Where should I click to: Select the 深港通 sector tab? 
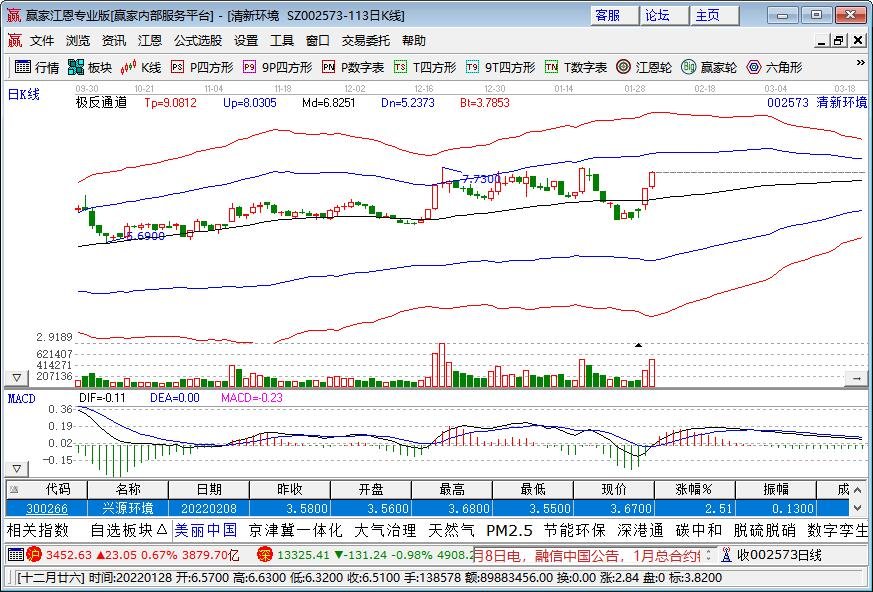pyautogui.click(x=640, y=530)
